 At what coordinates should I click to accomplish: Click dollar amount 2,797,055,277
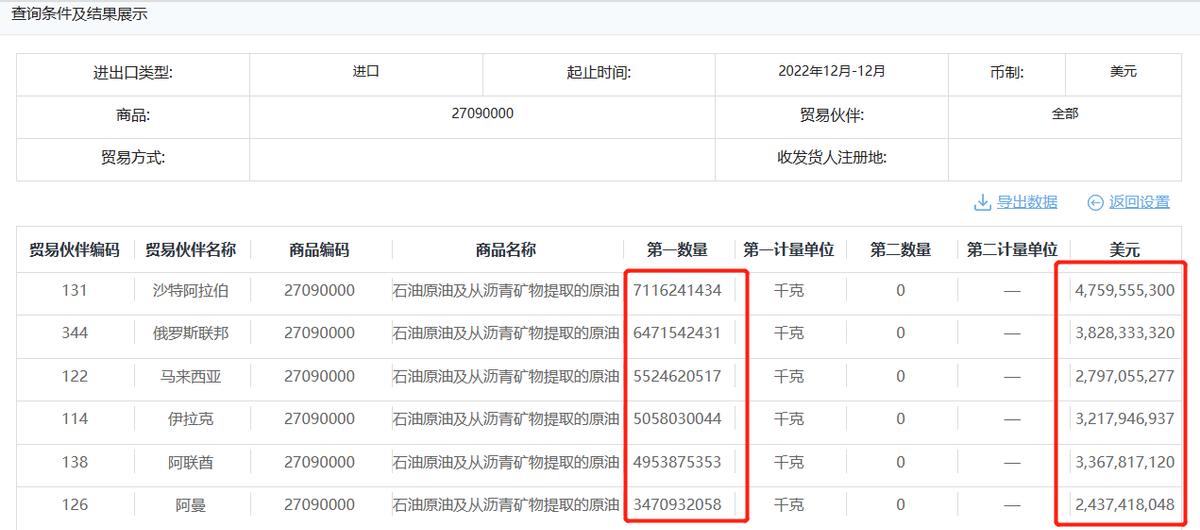[x=1125, y=376]
